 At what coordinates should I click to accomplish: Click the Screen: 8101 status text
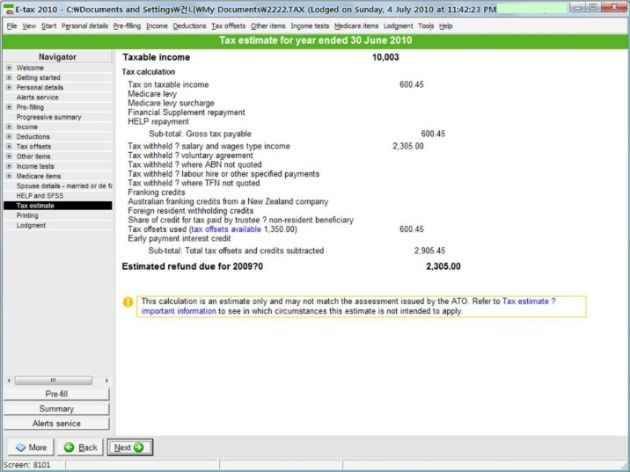[27, 465]
